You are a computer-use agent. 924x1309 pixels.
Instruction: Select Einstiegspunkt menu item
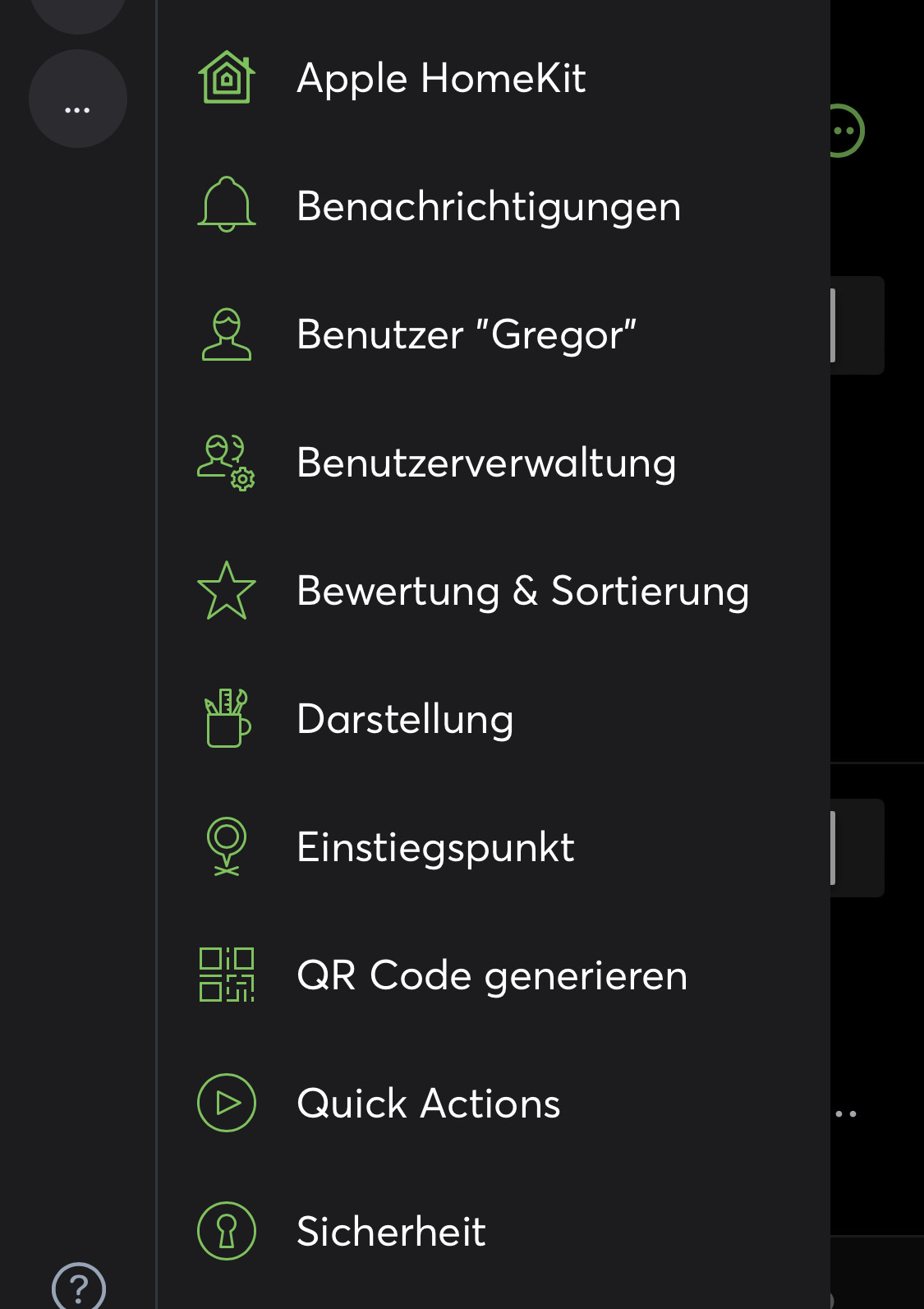point(435,848)
